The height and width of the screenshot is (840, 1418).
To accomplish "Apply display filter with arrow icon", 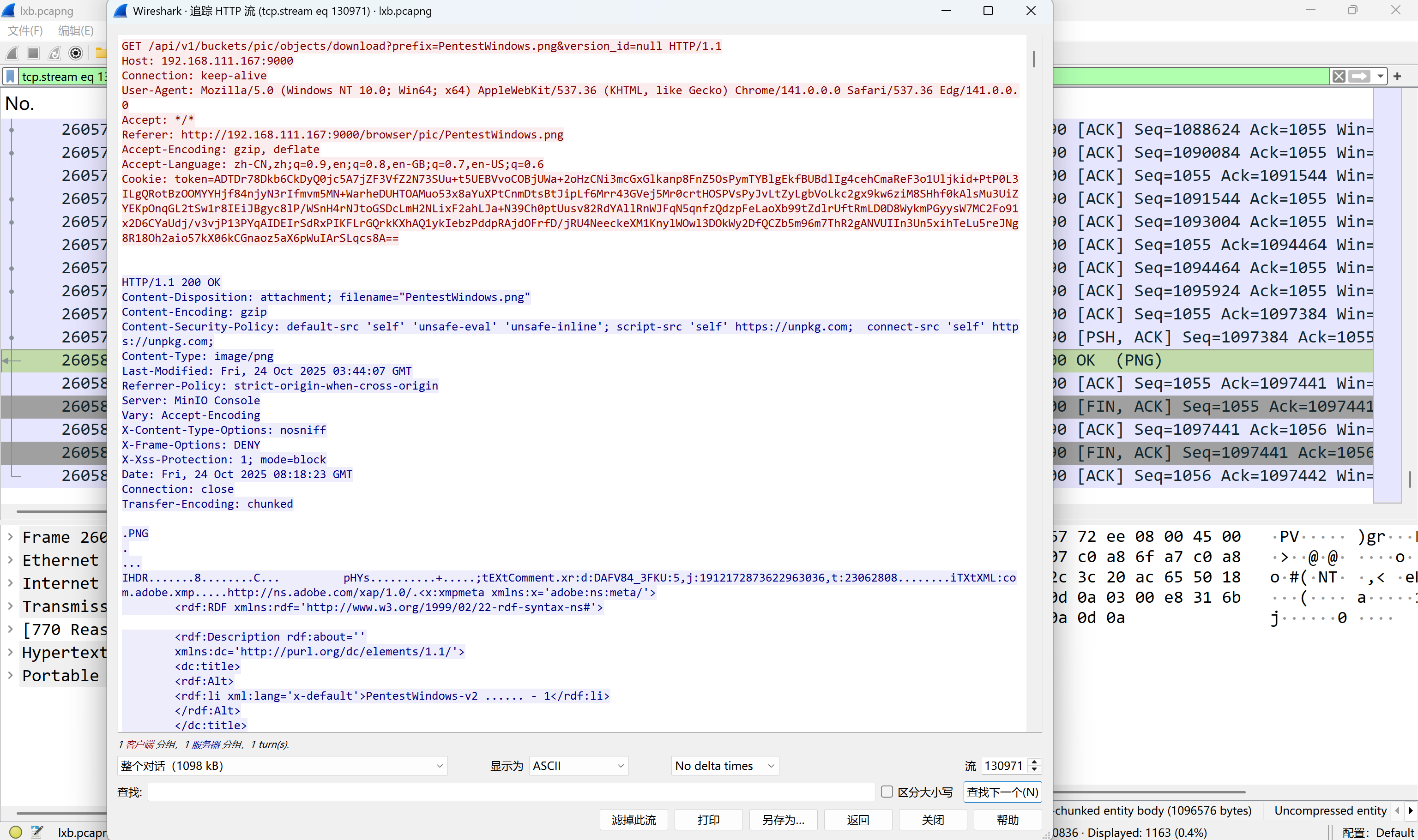I will click(1359, 77).
